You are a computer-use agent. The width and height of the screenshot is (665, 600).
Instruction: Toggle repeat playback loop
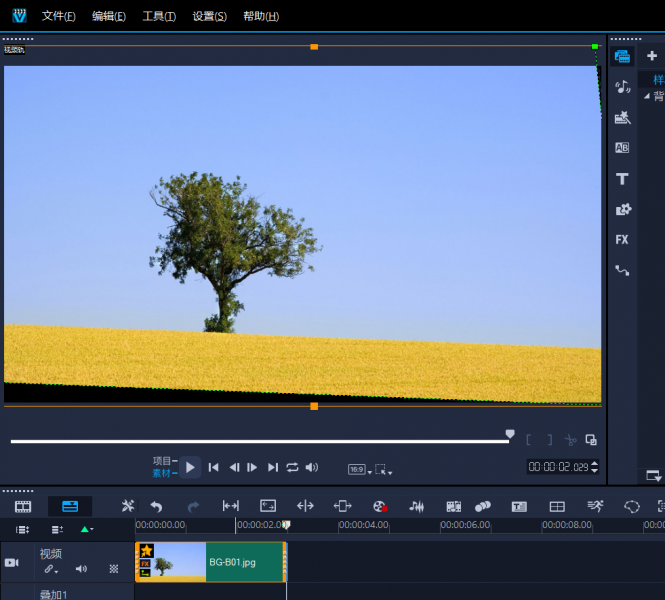pos(292,467)
